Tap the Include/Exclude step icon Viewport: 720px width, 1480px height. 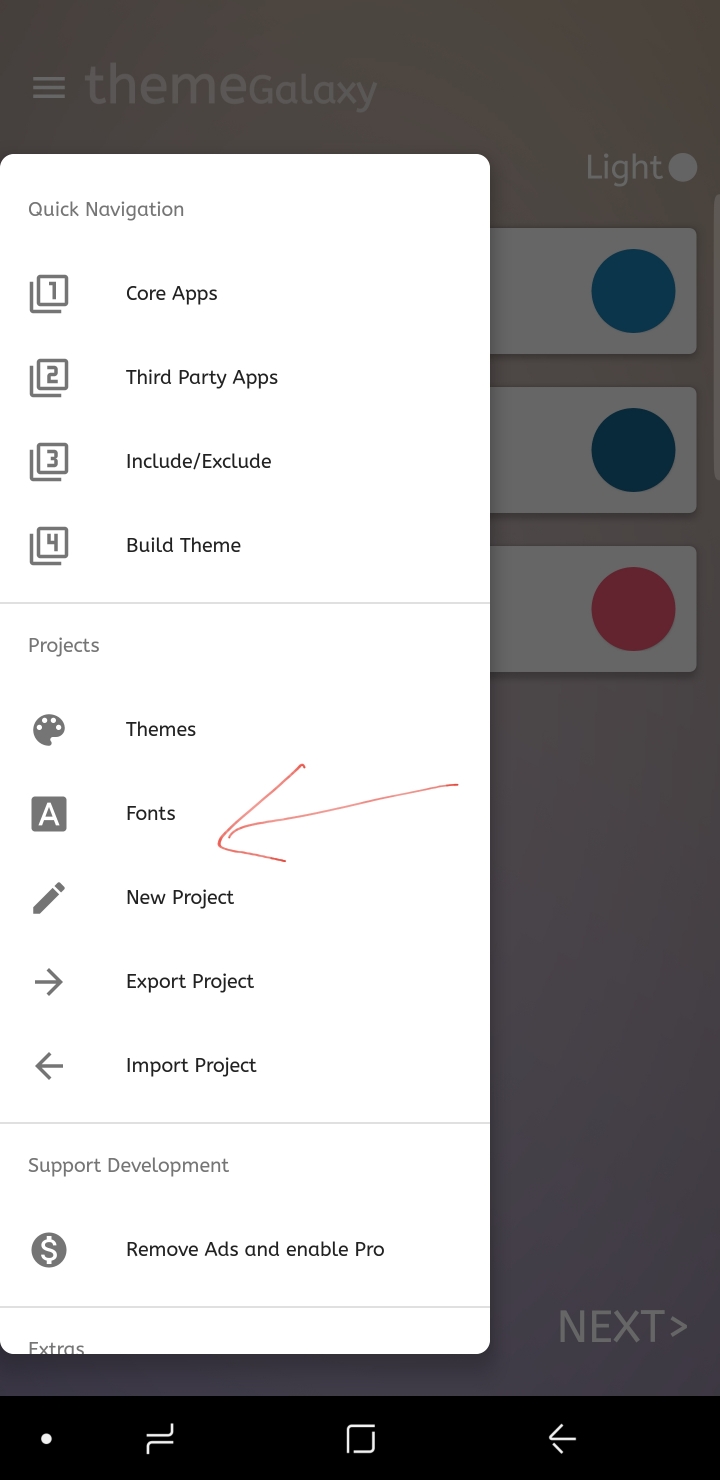(49, 461)
